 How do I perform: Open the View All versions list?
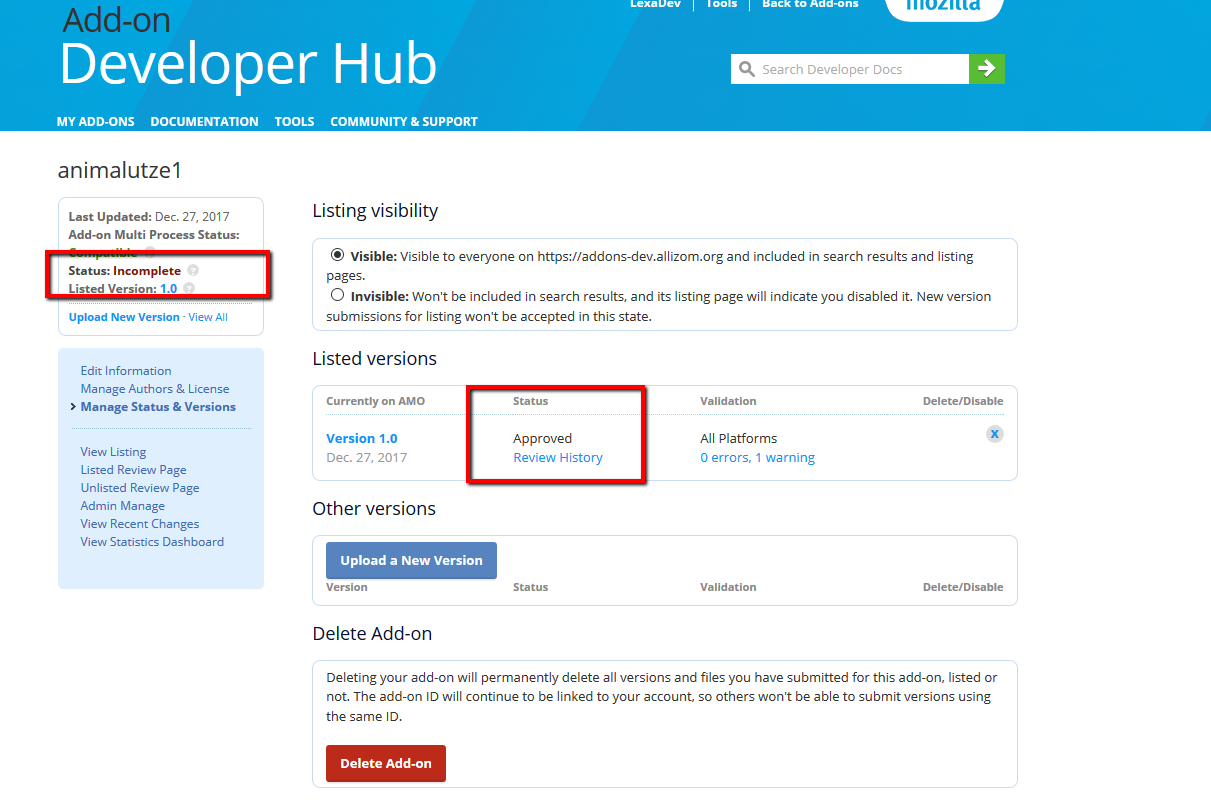tap(207, 316)
